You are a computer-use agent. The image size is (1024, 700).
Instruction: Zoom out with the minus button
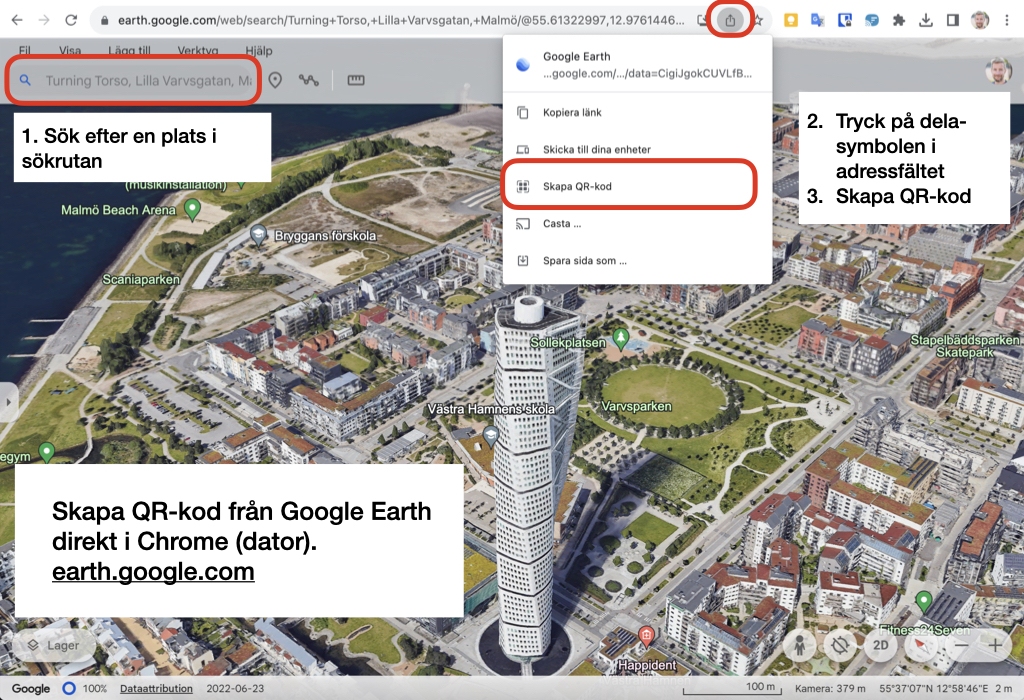(961, 646)
